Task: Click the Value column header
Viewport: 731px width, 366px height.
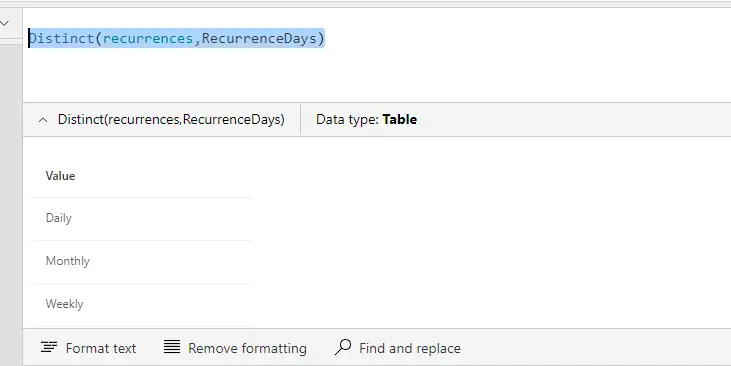Action: coord(60,176)
